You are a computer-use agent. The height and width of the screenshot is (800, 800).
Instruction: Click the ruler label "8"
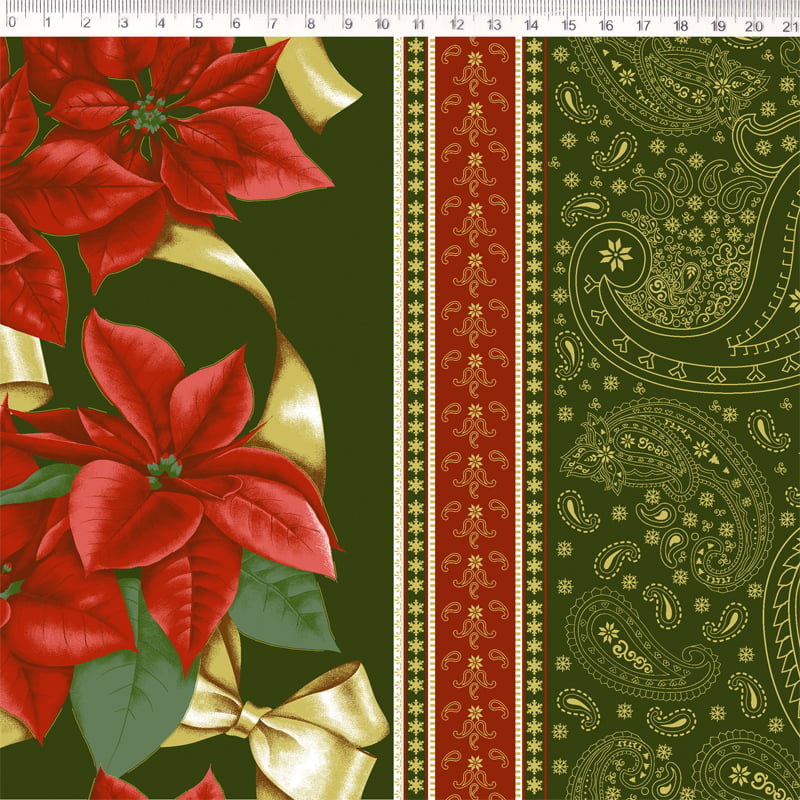point(310,23)
